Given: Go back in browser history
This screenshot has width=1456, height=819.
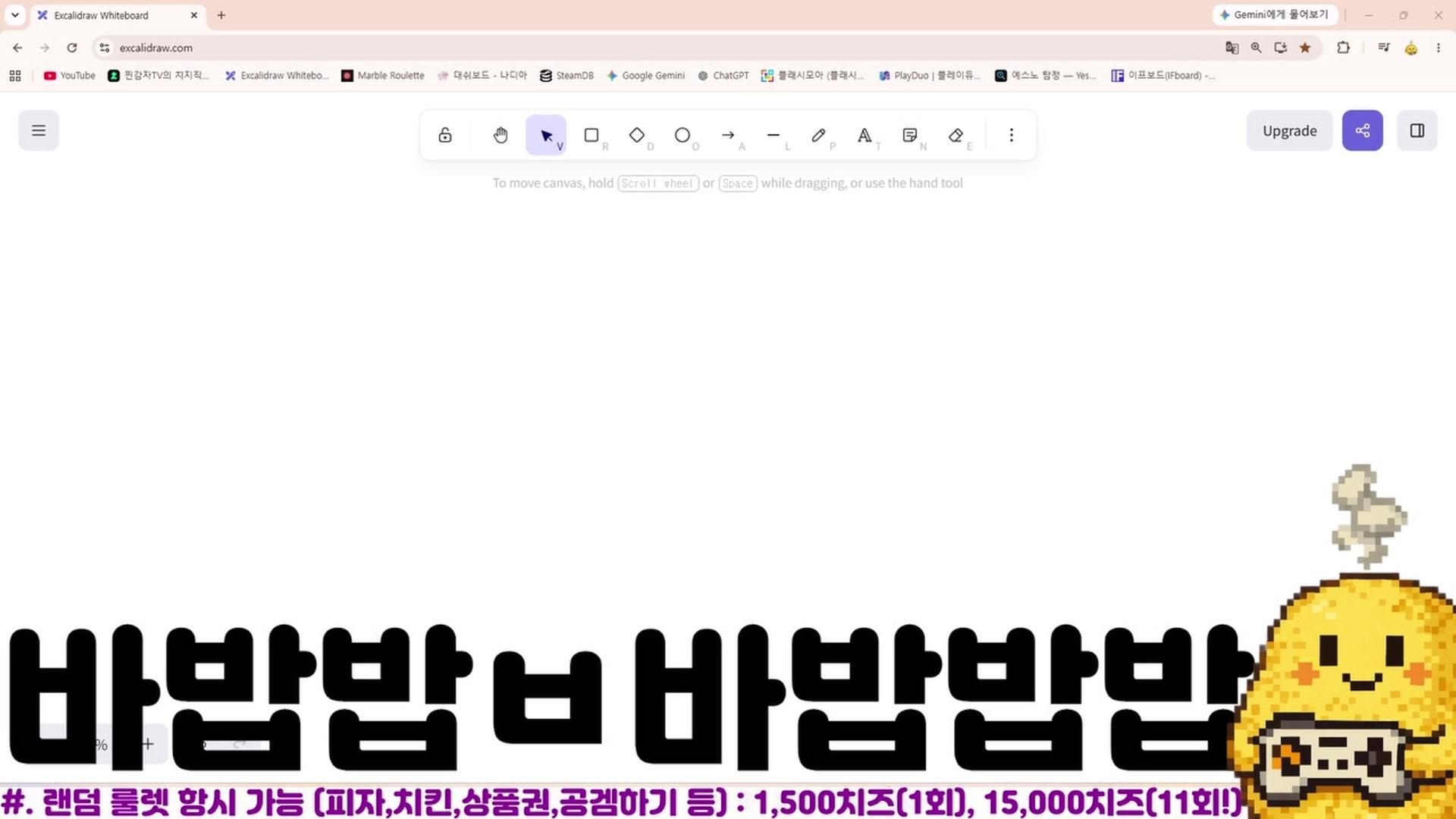Looking at the screenshot, I should [x=17, y=48].
